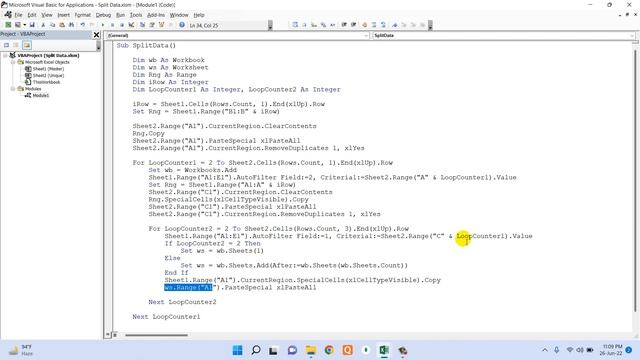Viewport: 640px width, 360px height.
Task: Close the Project - VBAProject panel
Action: [x=97, y=35]
